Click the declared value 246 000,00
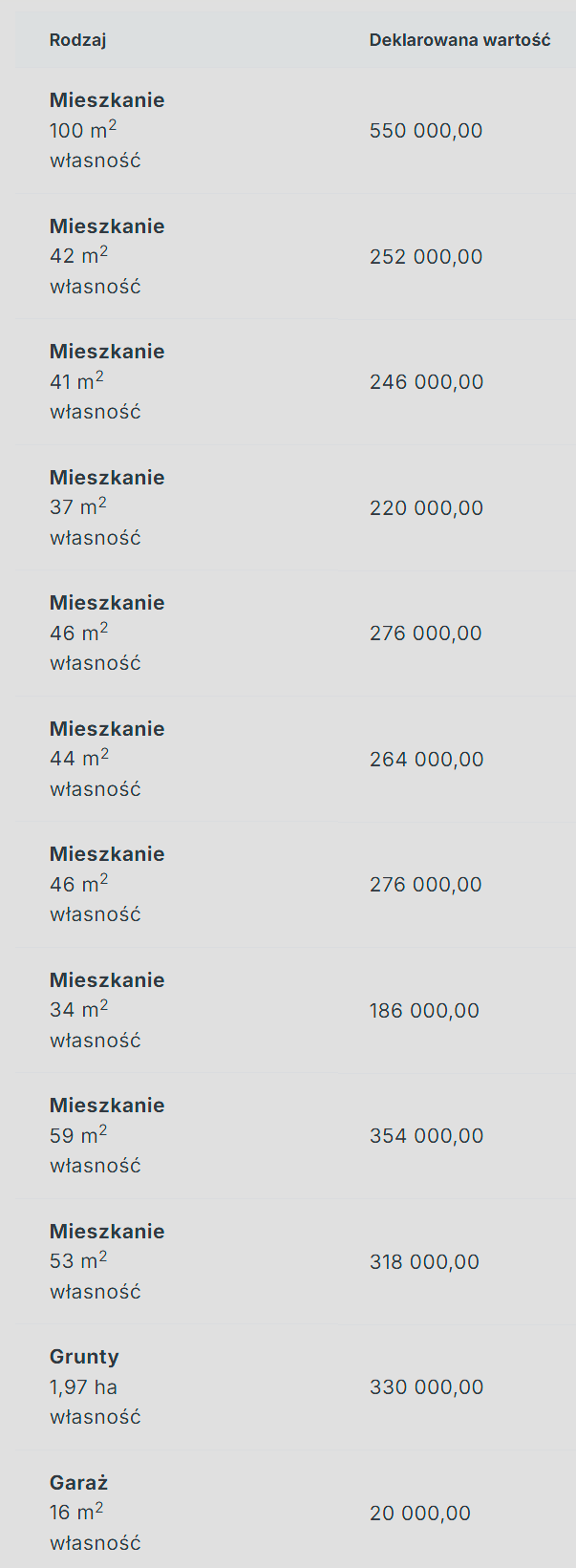The width and height of the screenshot is (576, 1568). click(426, 382)
